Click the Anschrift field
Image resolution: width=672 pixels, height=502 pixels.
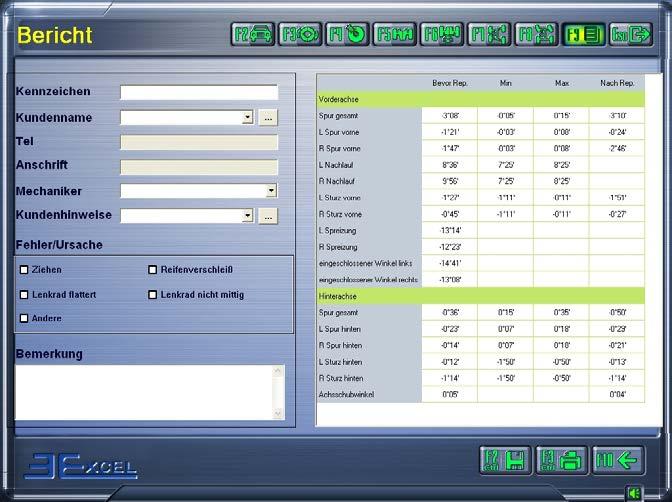(199, 167)
